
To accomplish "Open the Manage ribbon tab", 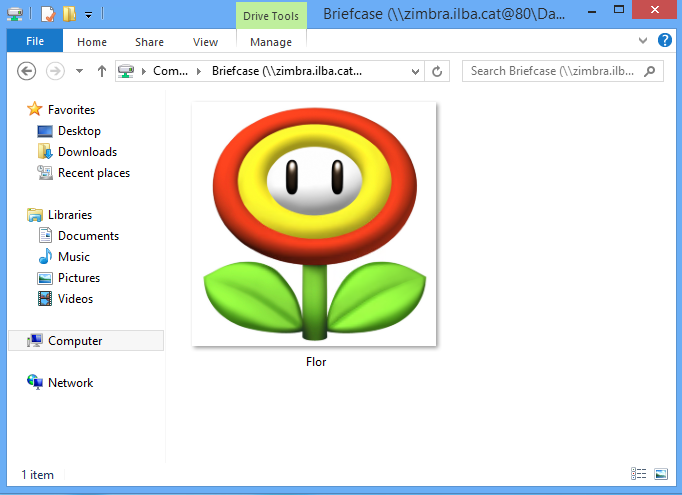I will click(271, 42).
